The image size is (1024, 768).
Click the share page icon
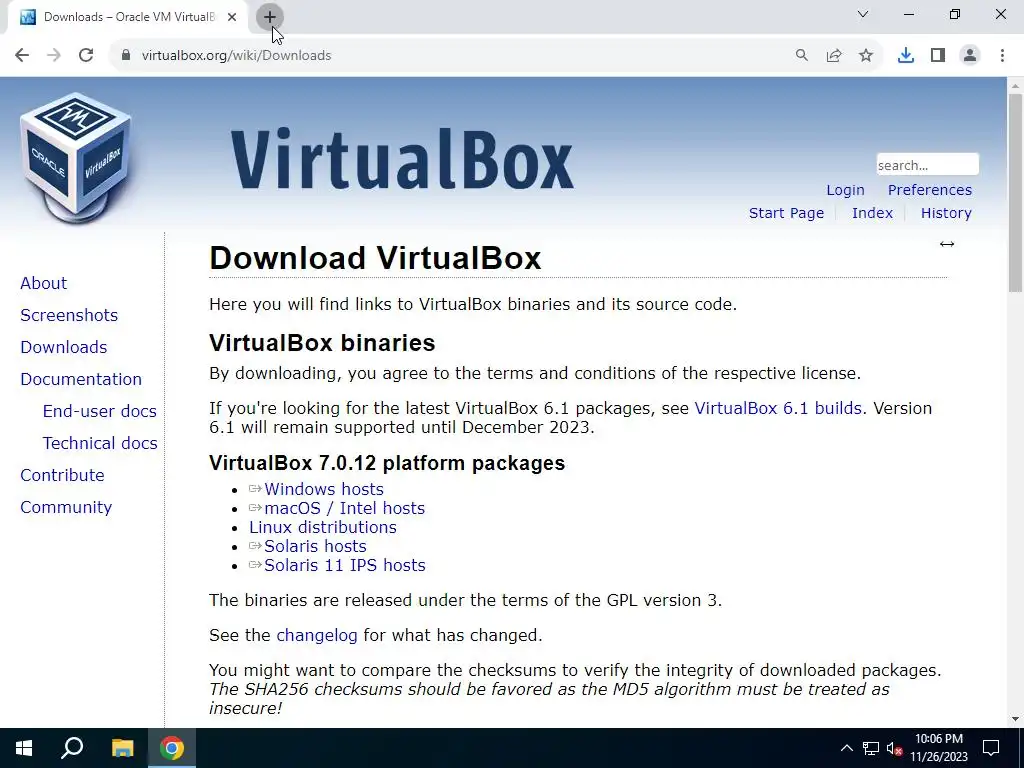pos(834,56)
